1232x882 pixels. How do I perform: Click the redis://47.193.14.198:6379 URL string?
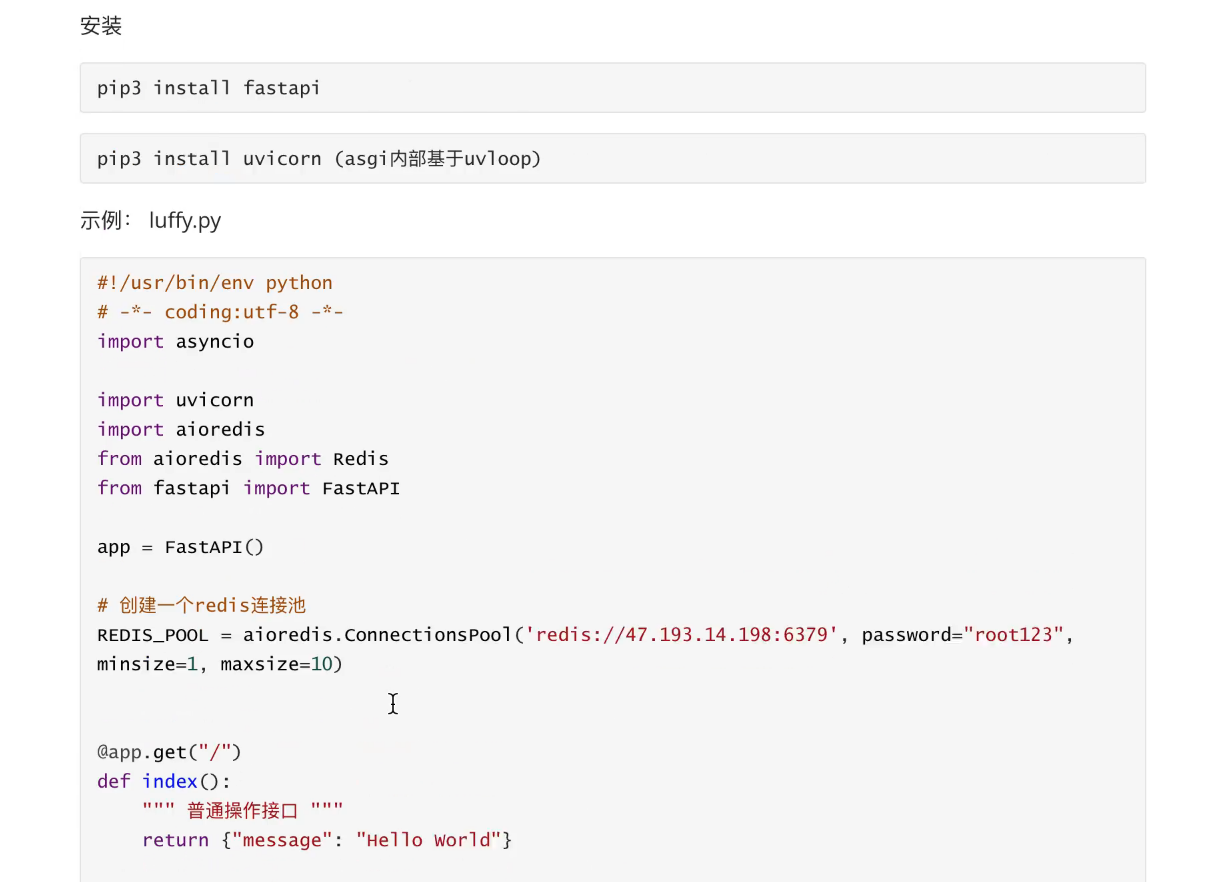click(x=681, y=635)
